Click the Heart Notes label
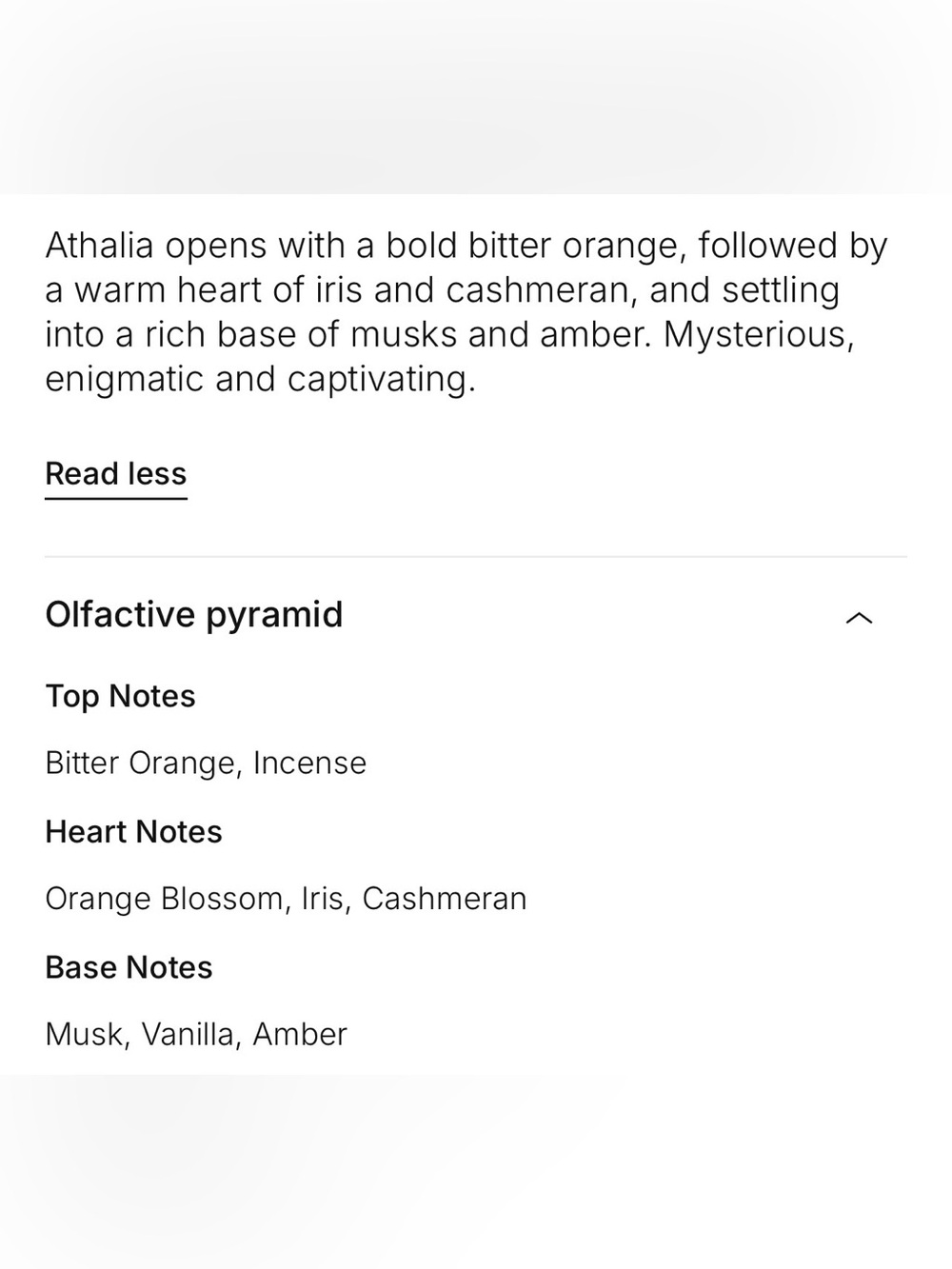952x1269 pixels. click(x=133, y=831)
